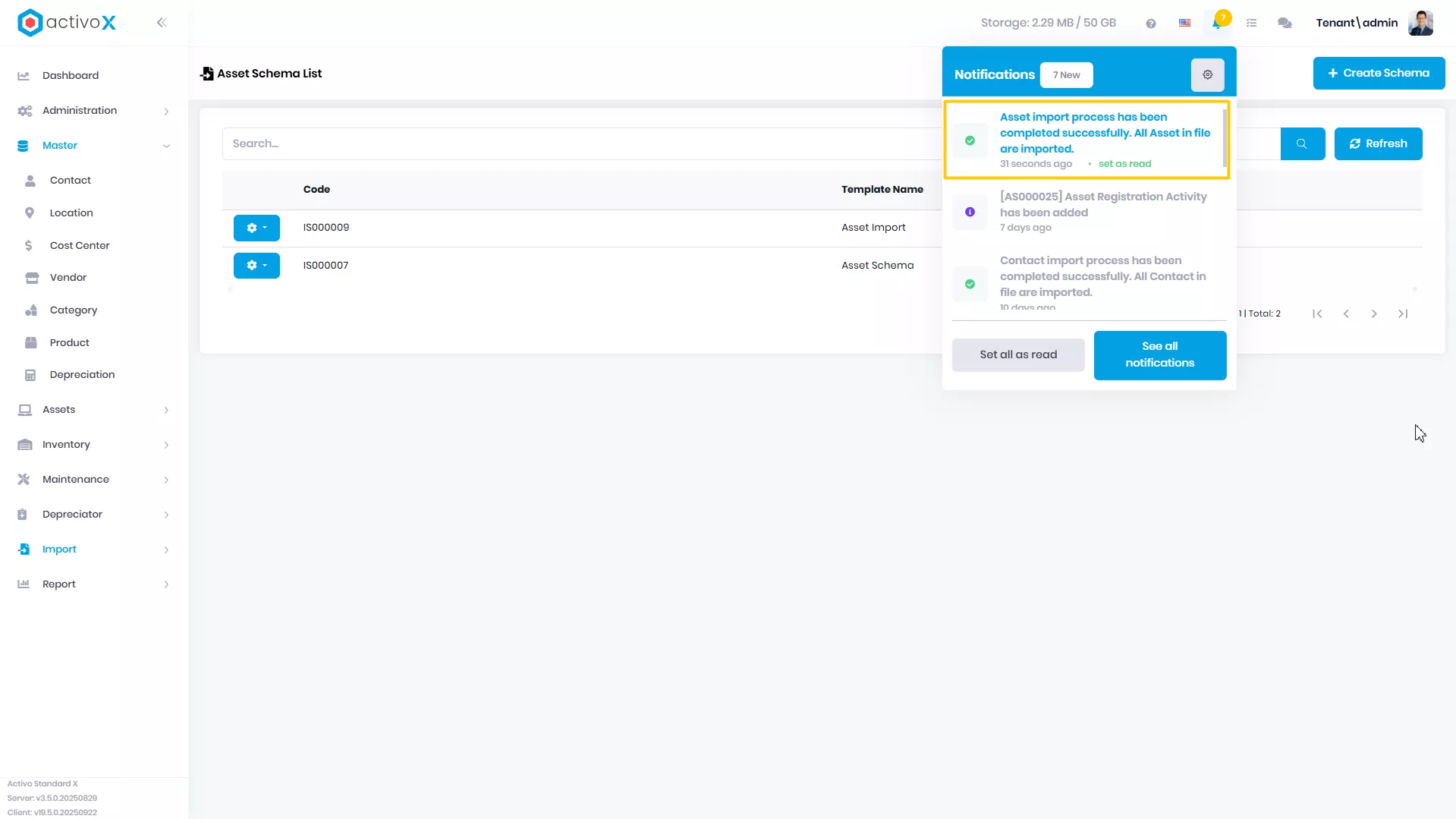
Task: Click the Code column header
Action: point(316,190)
